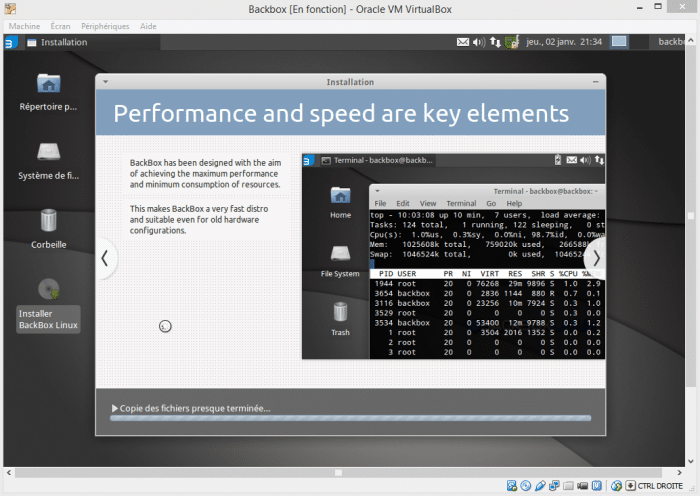Open the Aide menu
700x496 pixels.
click(x=148, y=26)
